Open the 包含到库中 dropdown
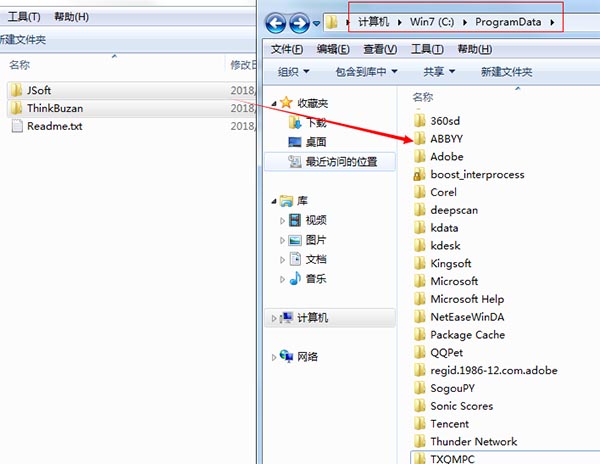The image size is (600, 464). pos(366,72)
